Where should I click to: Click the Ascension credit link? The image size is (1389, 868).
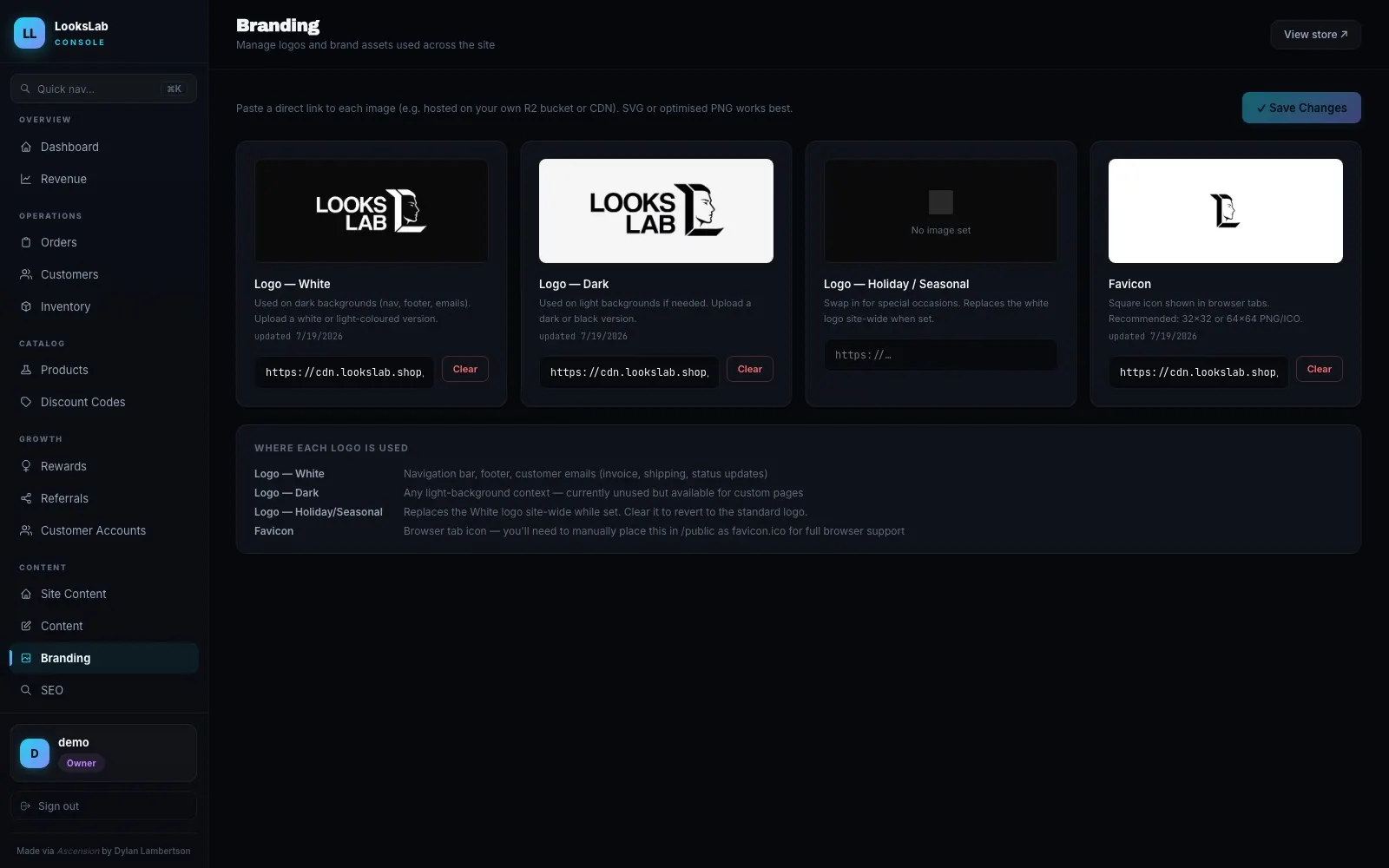pos(78,852)
